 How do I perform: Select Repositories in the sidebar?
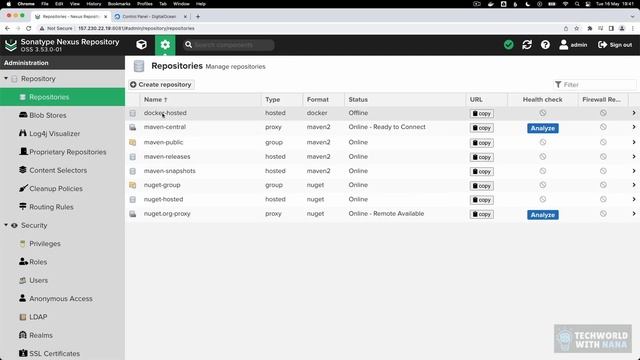pos(62,97)
